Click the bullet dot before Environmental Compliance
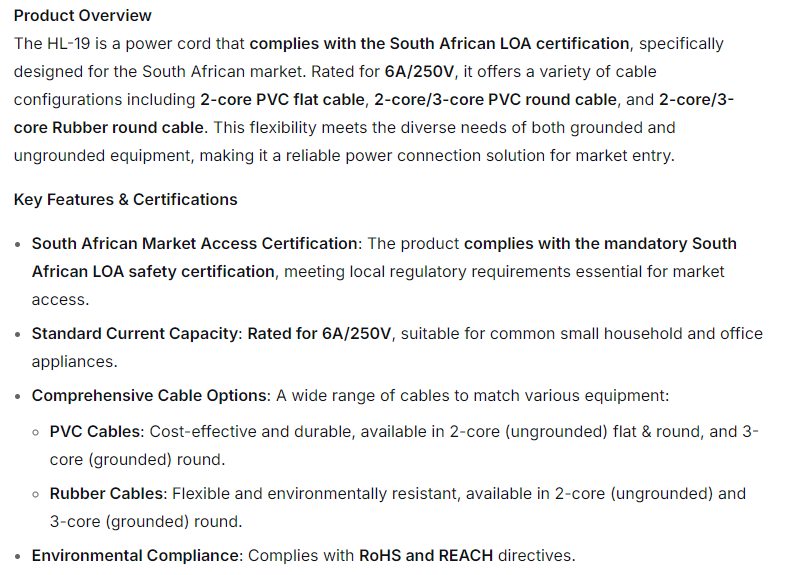The width and height of the screenshot is (794, 575). pos(18,557)
